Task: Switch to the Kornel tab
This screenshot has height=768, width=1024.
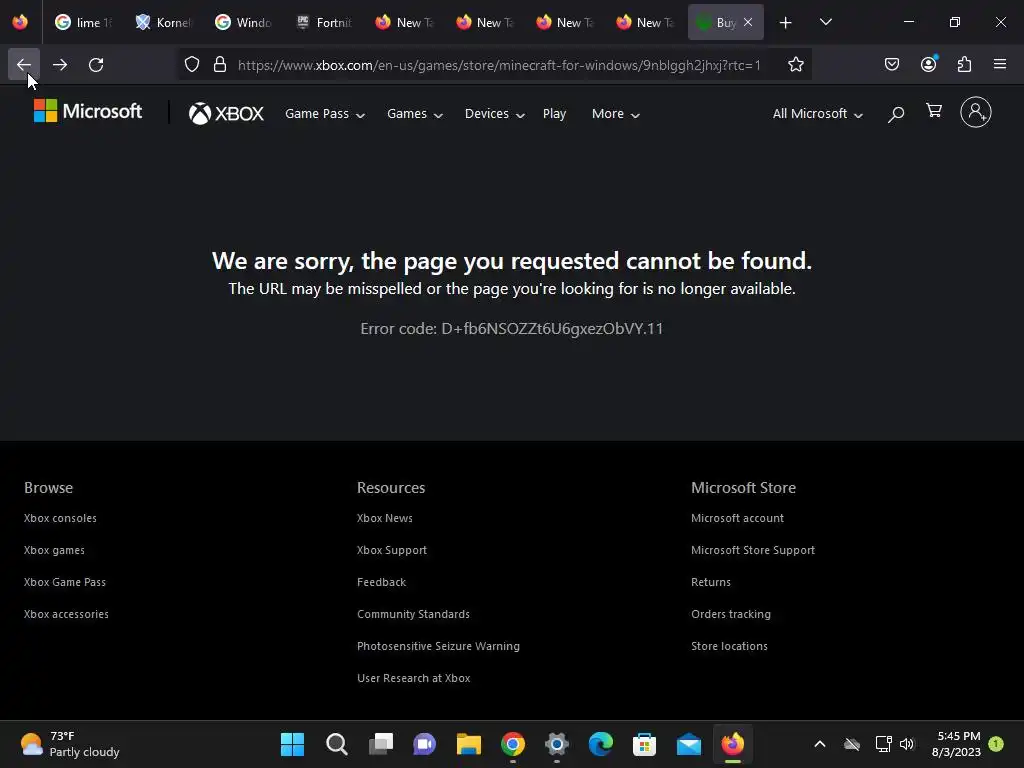Action: pos(163,23)
